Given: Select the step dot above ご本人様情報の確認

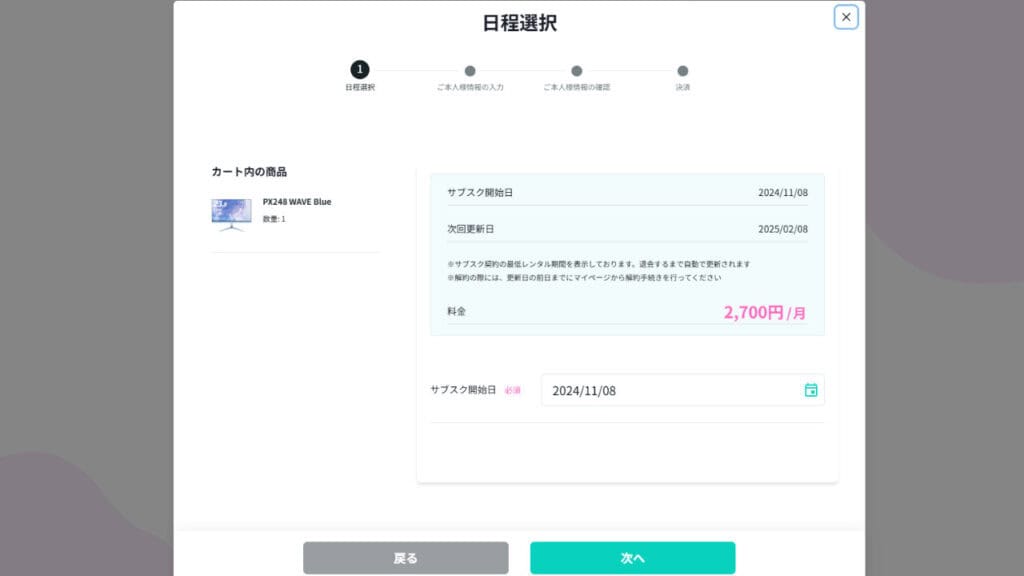Looking at the screenshot, I should pyautogui.click(x=577, y=71).
